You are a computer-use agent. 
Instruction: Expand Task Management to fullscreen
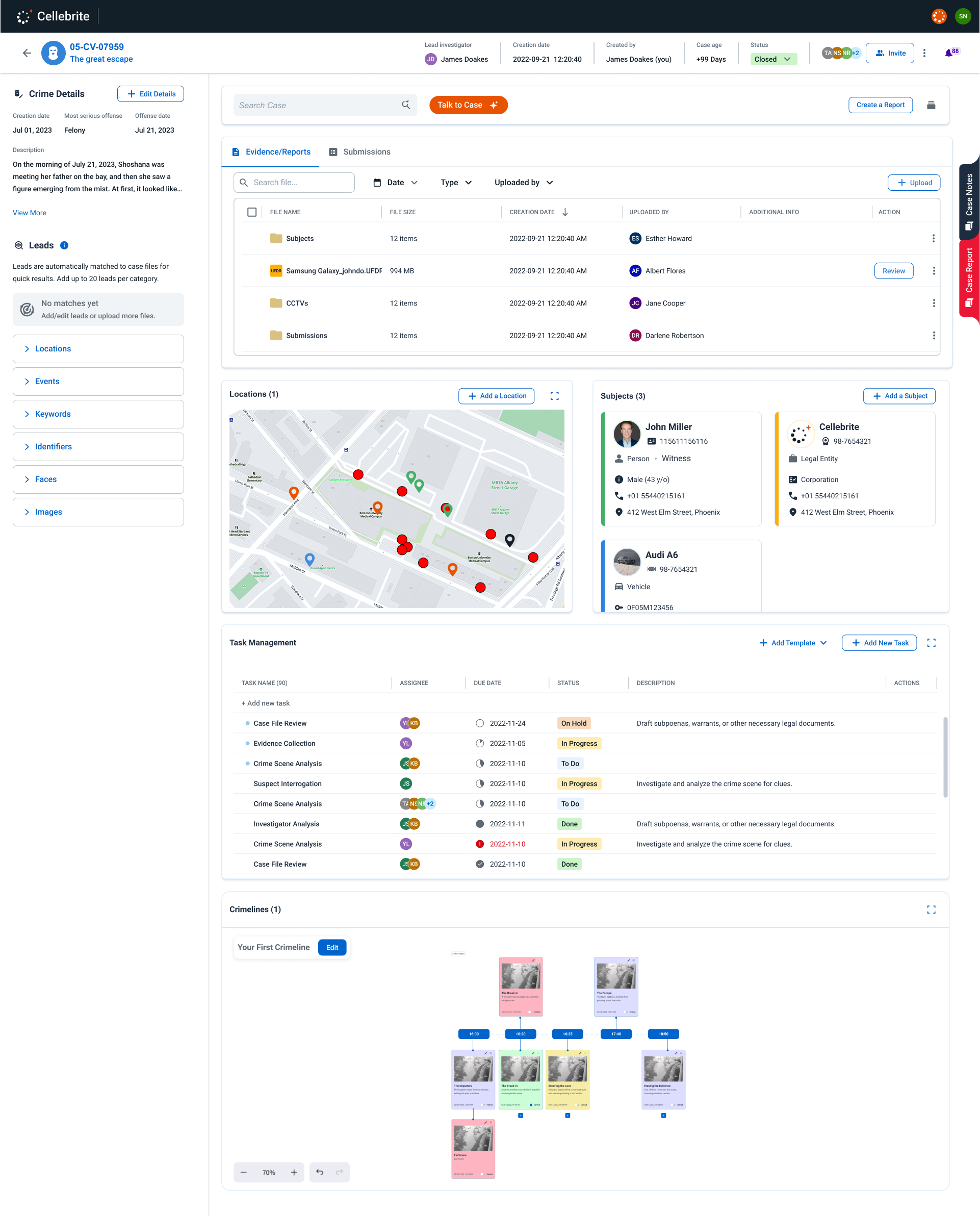pyautogui.click(x=932, y=643)
